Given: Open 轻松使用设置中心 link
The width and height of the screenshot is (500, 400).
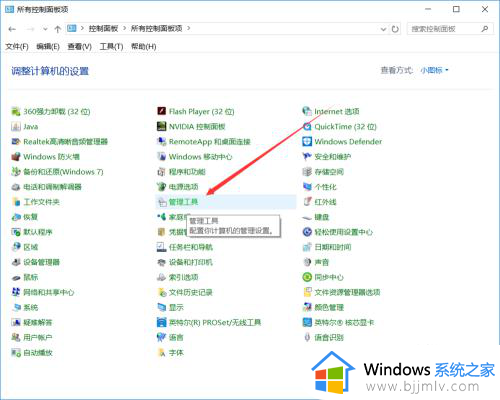Looking at the screenshot, I should point(344,232).
